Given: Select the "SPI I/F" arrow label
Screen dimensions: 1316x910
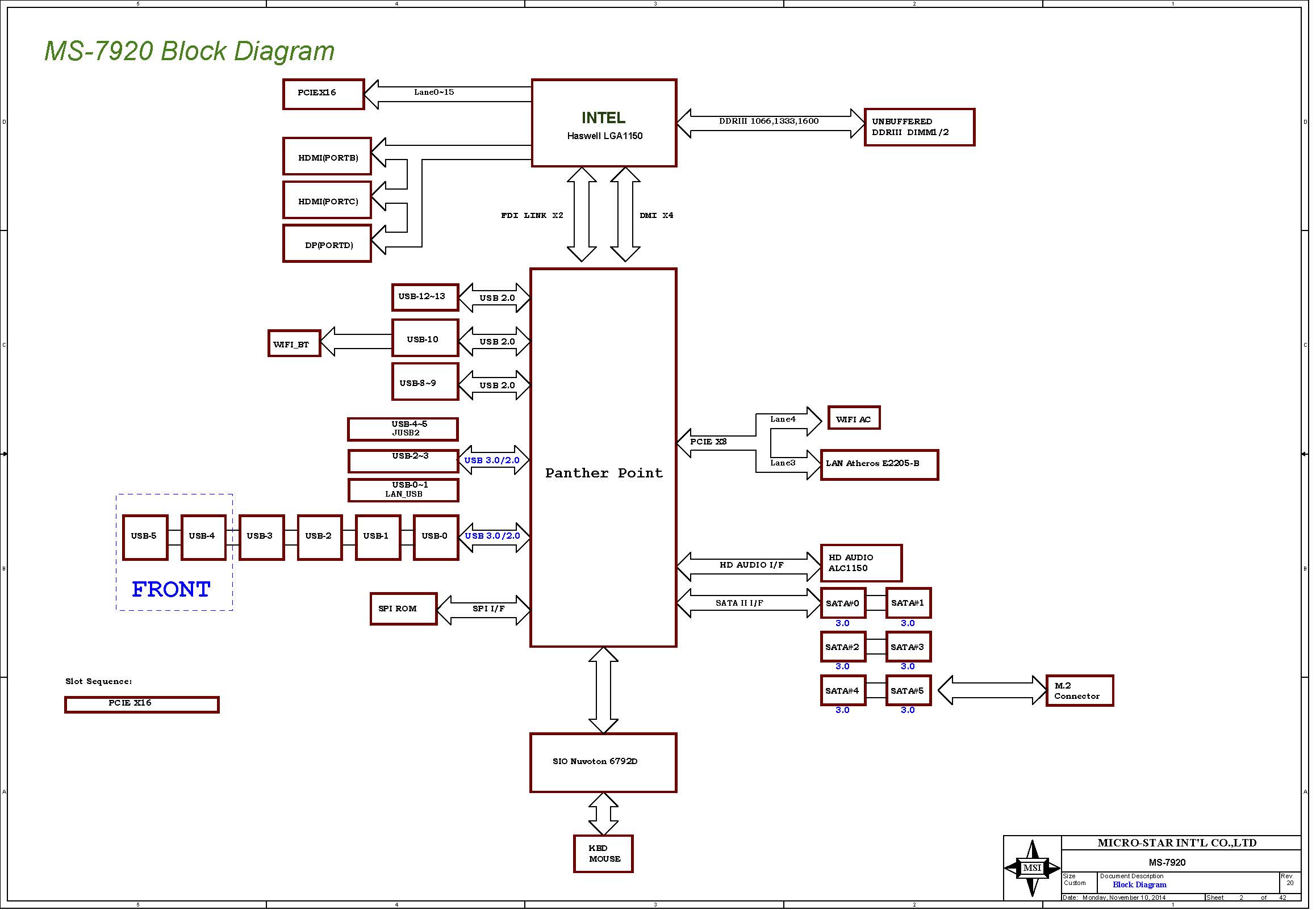Looking at the screenshot, I should (x=488, y=609).
